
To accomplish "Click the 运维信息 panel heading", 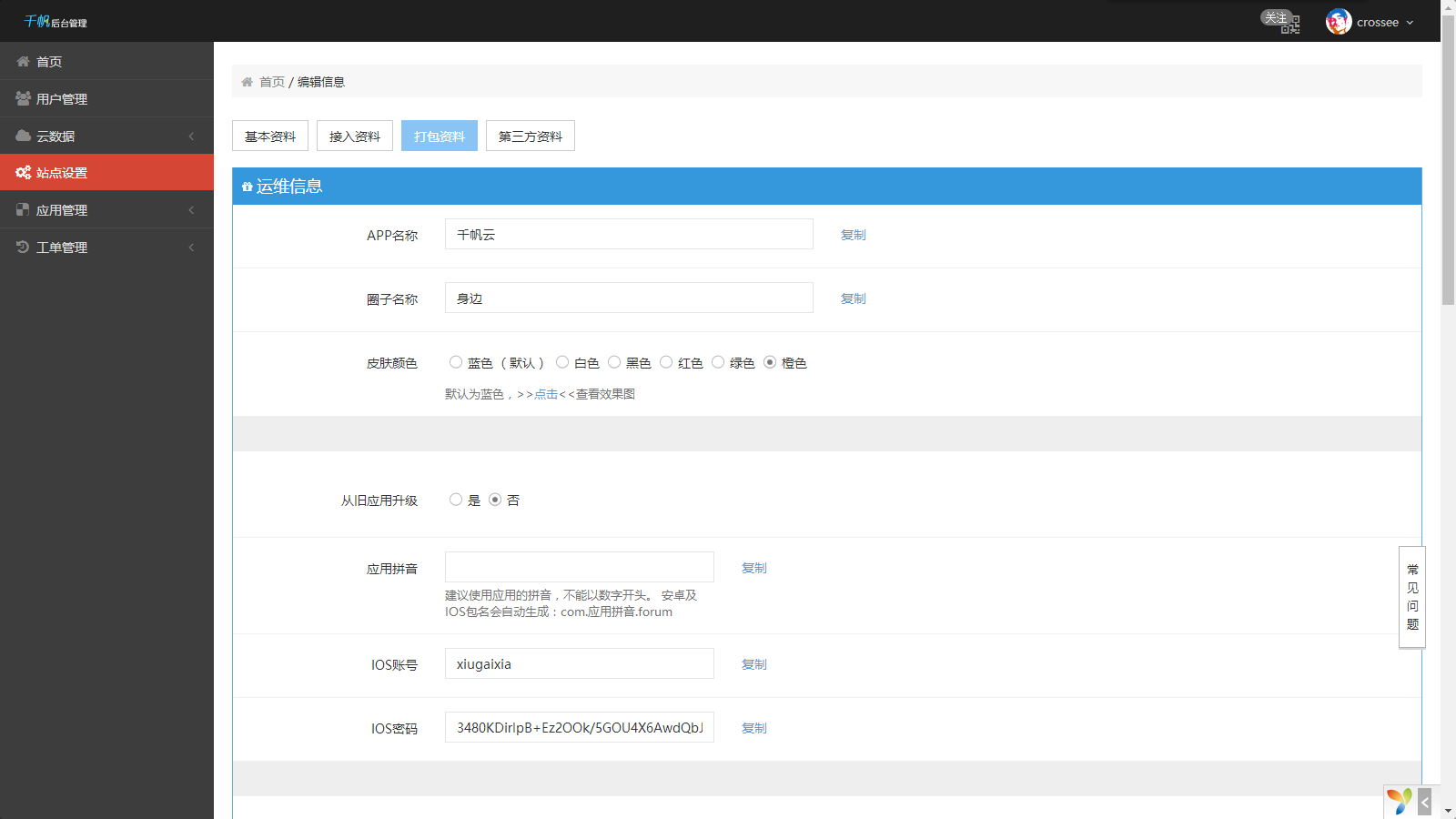I will pos(289,187).
